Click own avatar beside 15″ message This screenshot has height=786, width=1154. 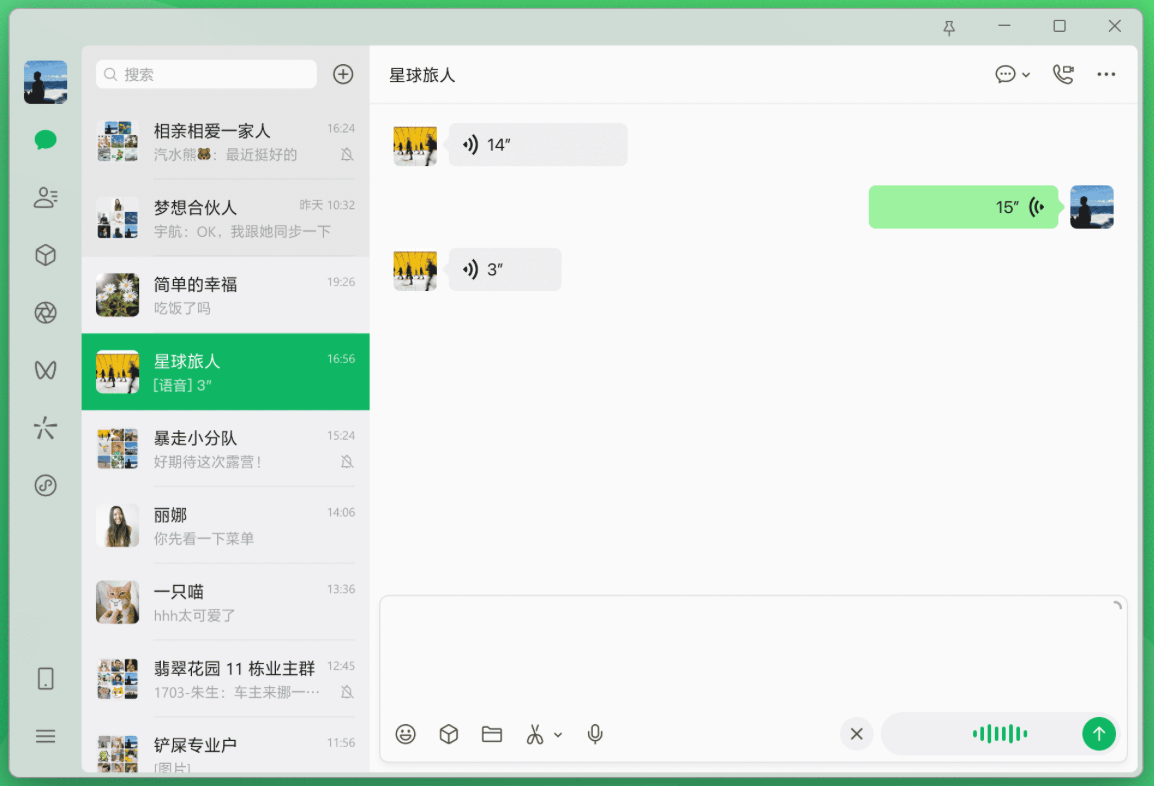click(x=1091, y=207)
